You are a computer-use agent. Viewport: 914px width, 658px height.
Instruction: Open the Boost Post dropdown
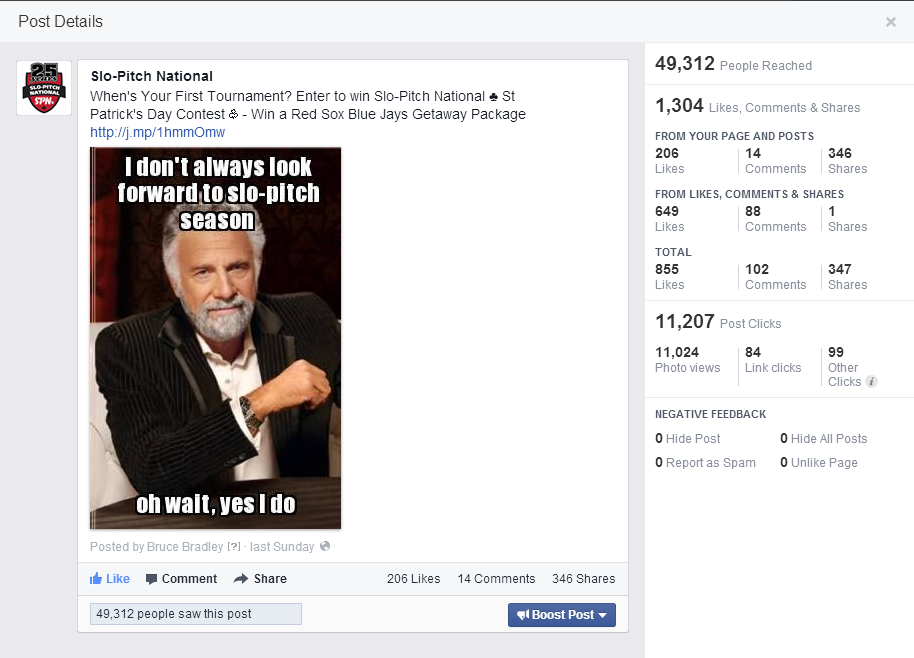pyautogui.click(x=562, y=615)
